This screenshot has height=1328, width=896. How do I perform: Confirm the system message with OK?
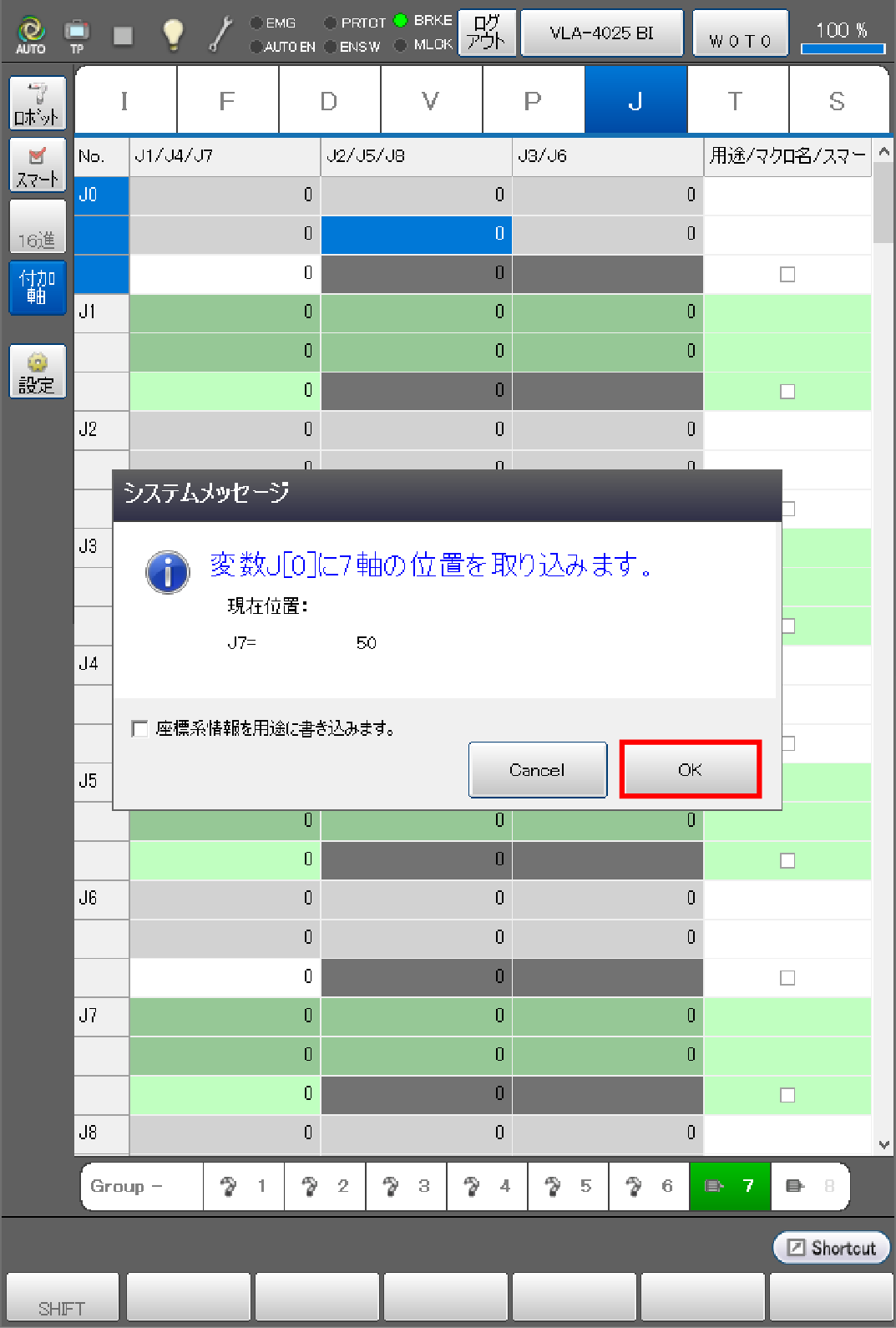point(690,769)
